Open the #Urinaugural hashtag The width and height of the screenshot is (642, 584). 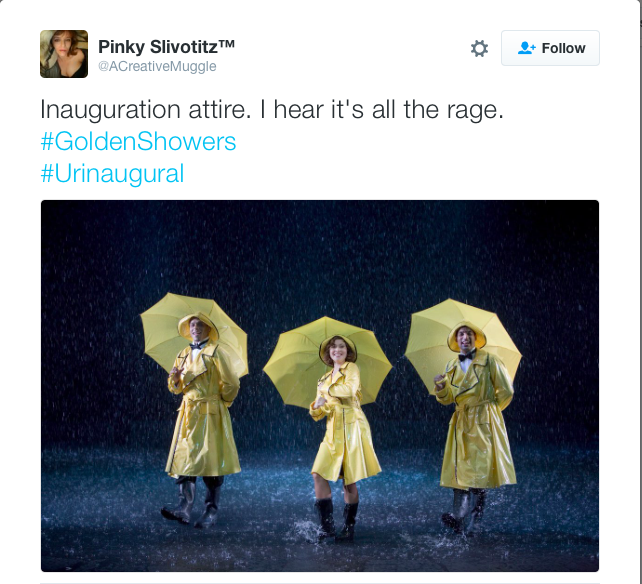click(112, 174)
